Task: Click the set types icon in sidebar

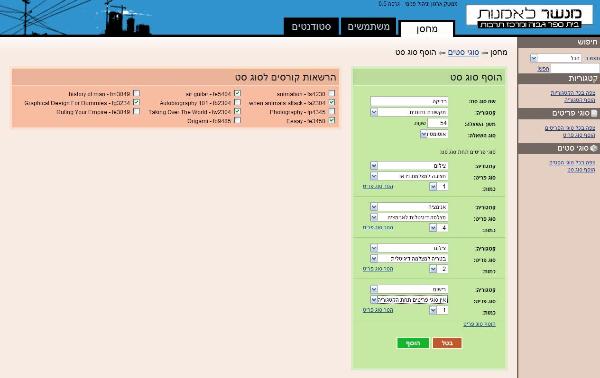Action: pyautogui.click(x=593, y=148)
